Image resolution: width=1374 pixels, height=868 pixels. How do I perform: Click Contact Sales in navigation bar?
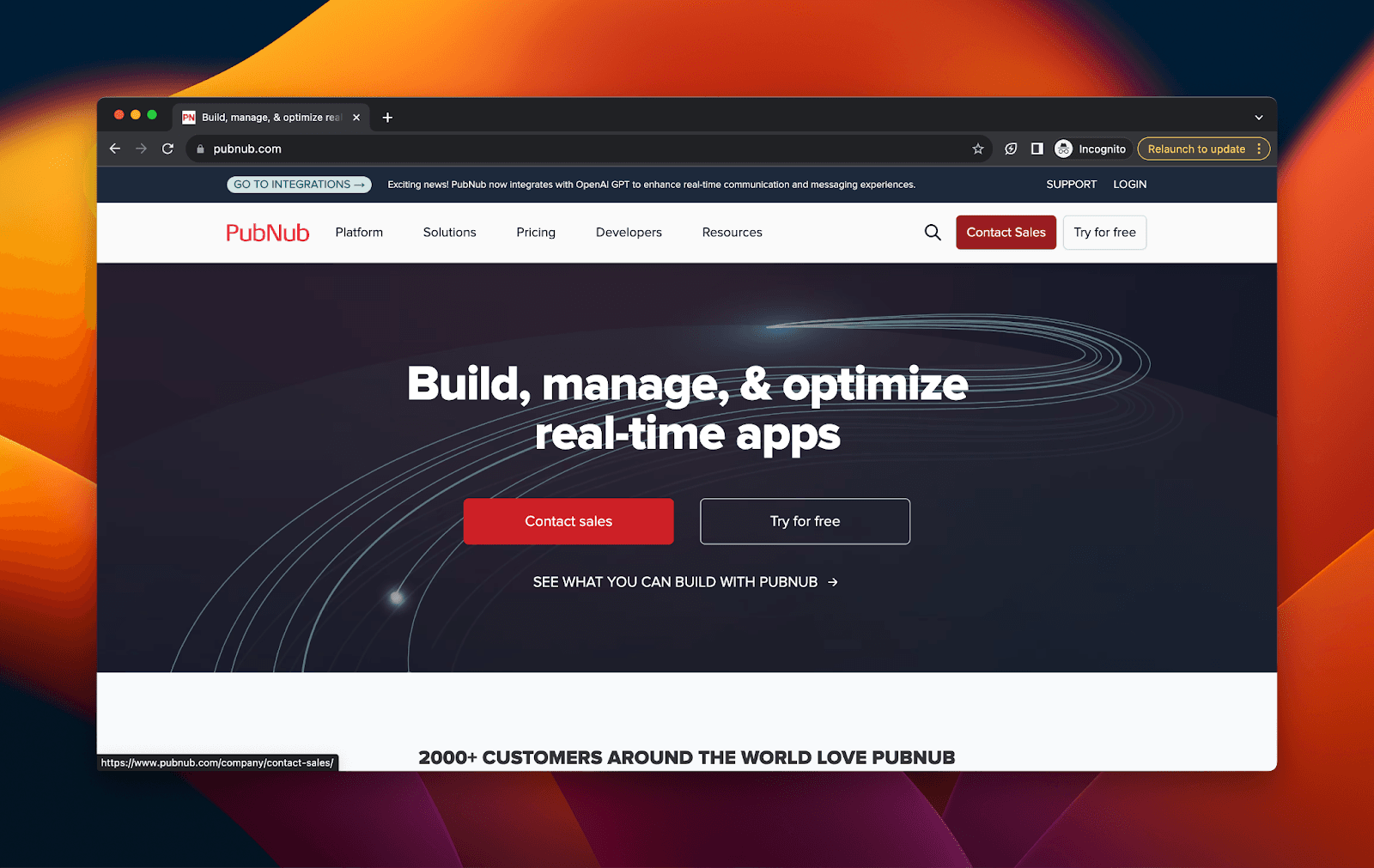[x=1006, y=233]
